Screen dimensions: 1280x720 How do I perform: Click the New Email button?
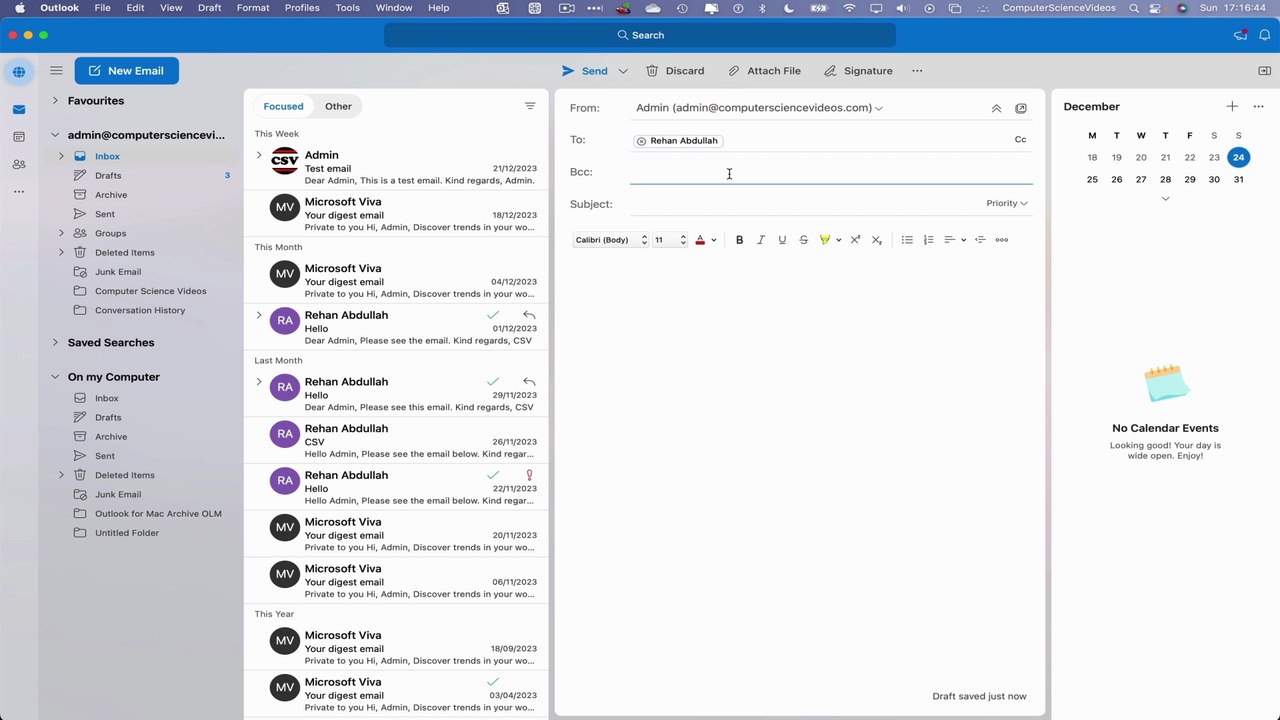click(x=126, y=71)
